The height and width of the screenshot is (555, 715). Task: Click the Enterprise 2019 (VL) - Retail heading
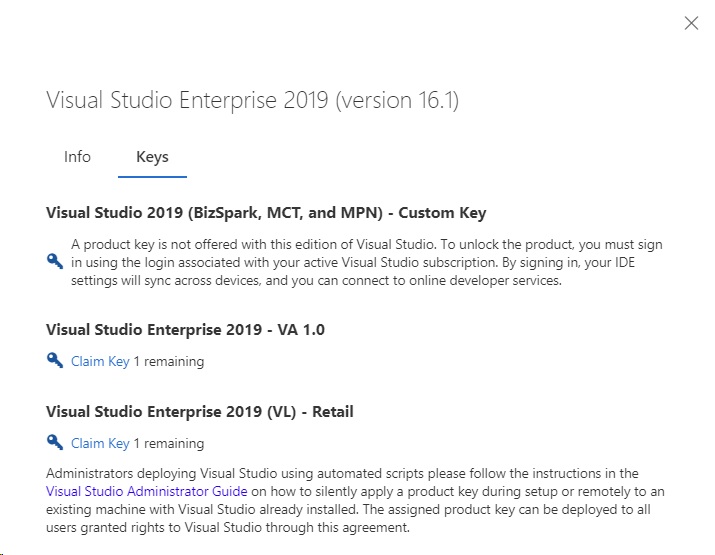(x=200, y=411)
